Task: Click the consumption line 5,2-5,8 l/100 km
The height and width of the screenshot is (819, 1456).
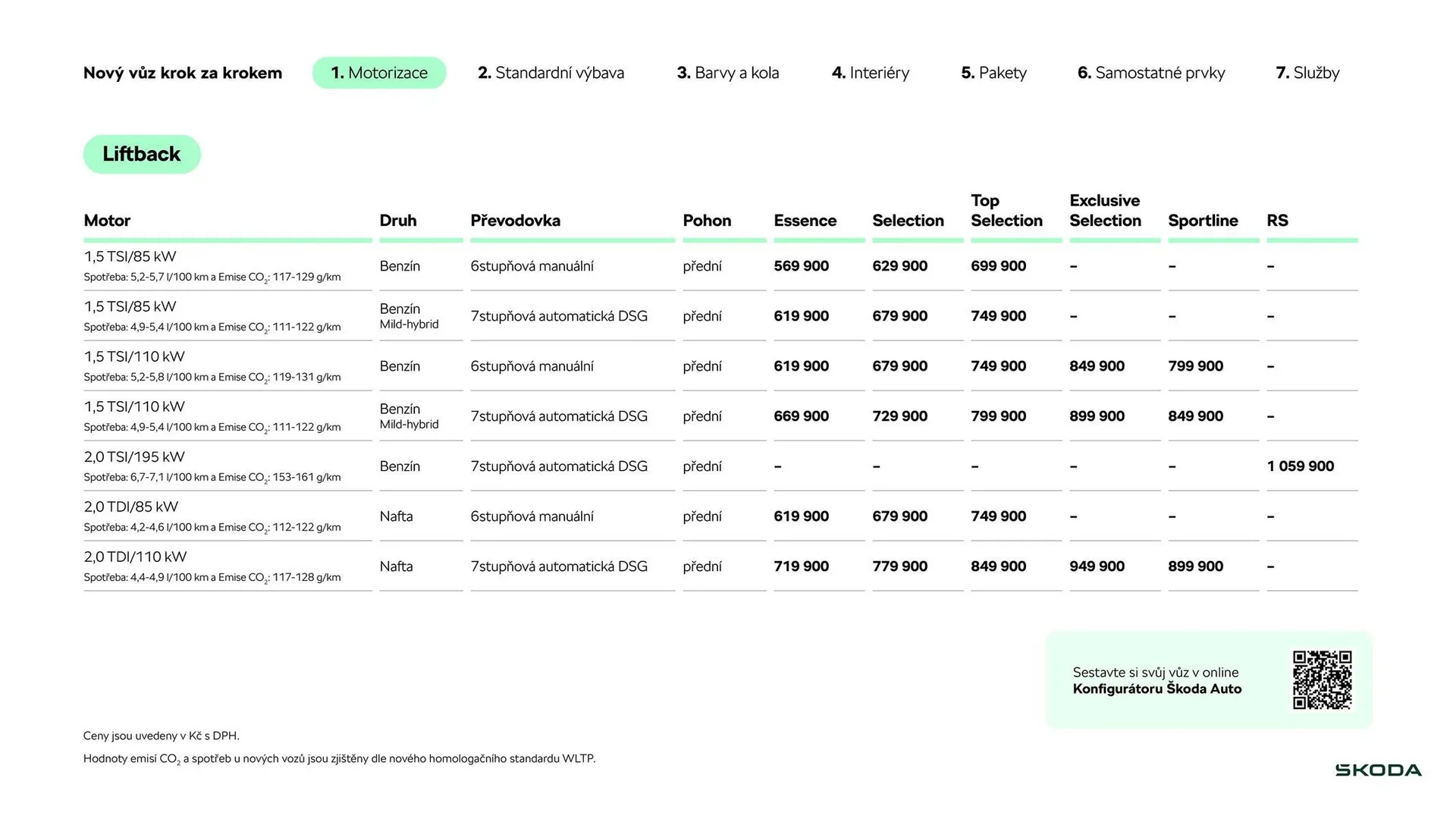Action: (x=212, y=378)
